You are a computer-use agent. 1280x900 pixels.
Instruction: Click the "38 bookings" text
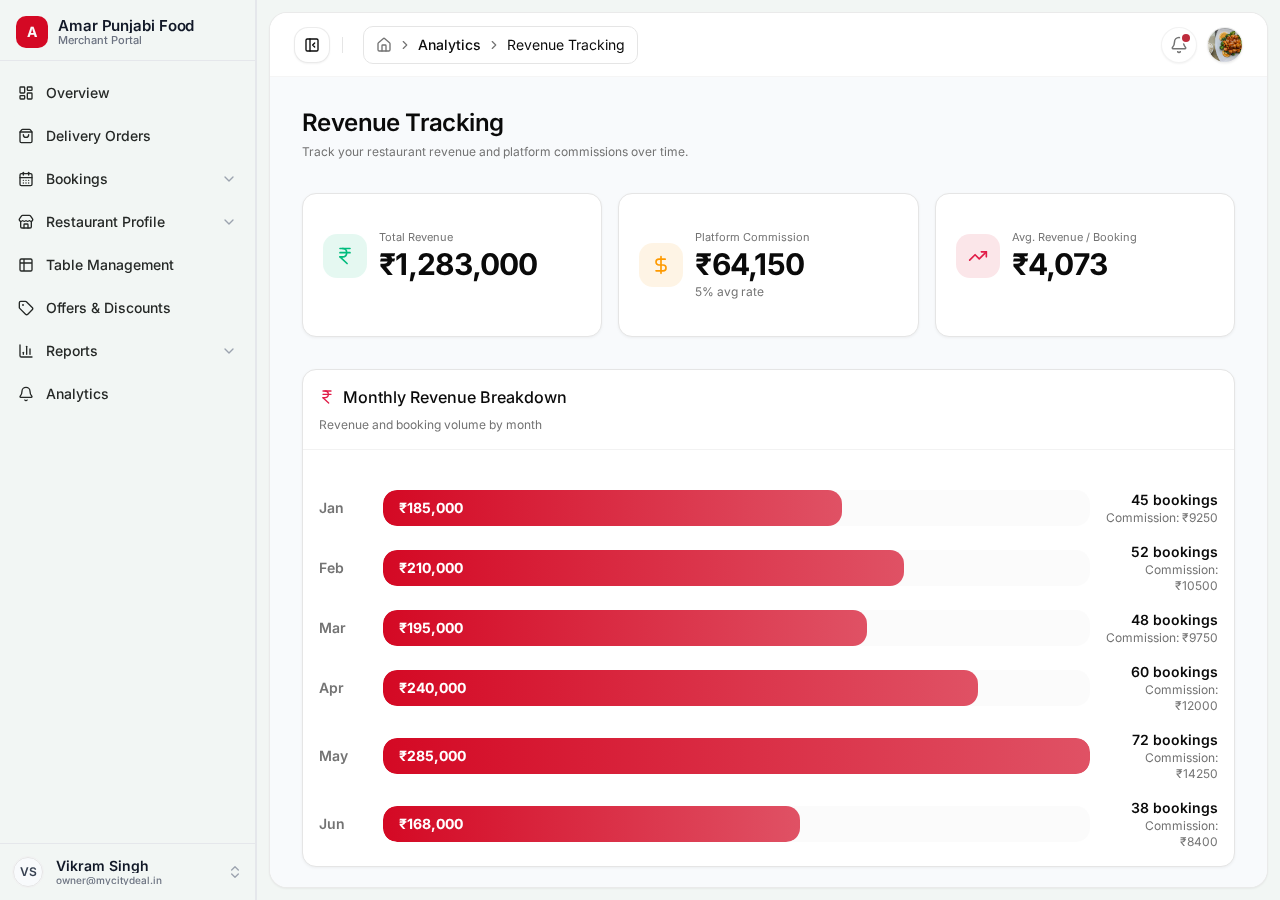pos(1174,808)
